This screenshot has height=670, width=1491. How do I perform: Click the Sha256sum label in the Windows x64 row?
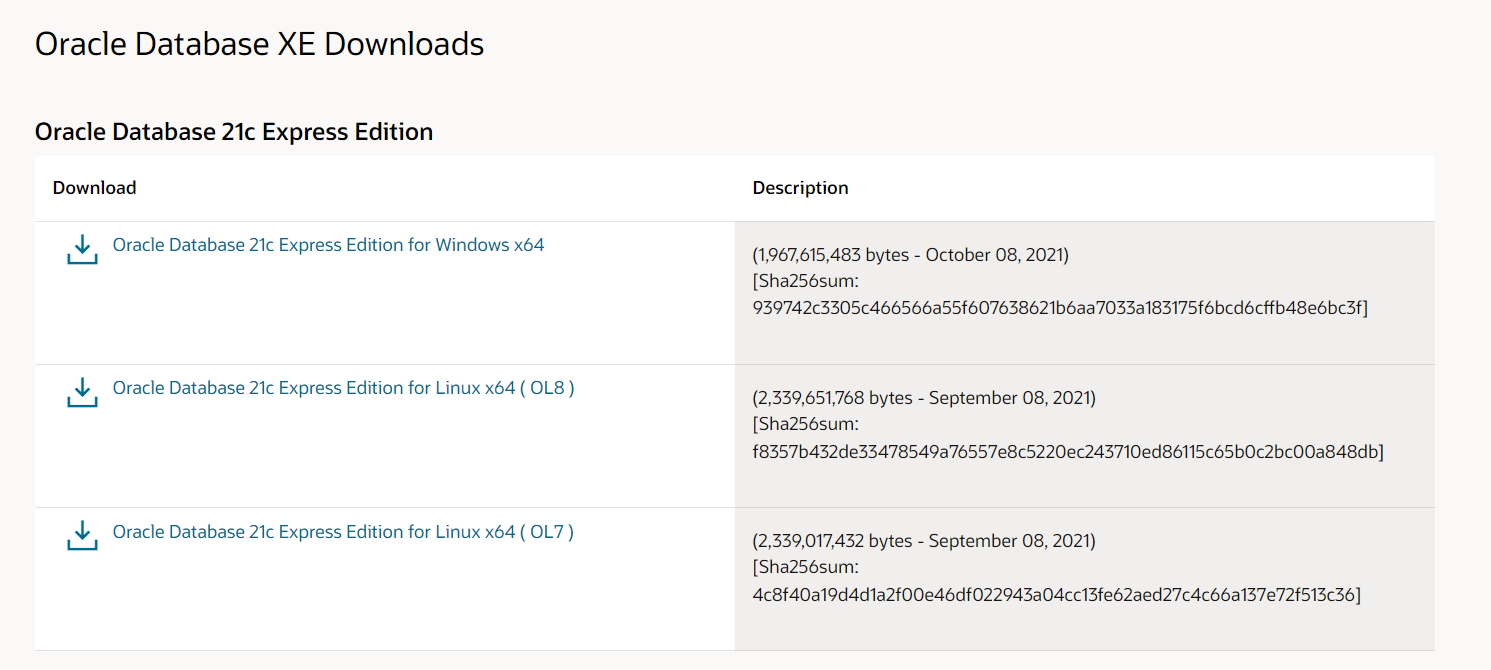807,282
